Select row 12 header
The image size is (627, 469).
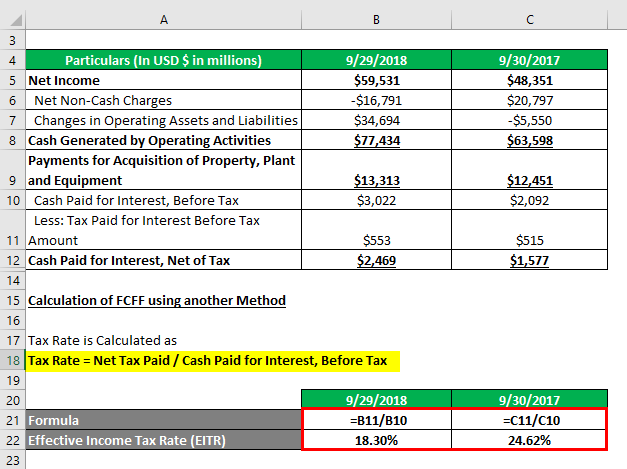12,260
